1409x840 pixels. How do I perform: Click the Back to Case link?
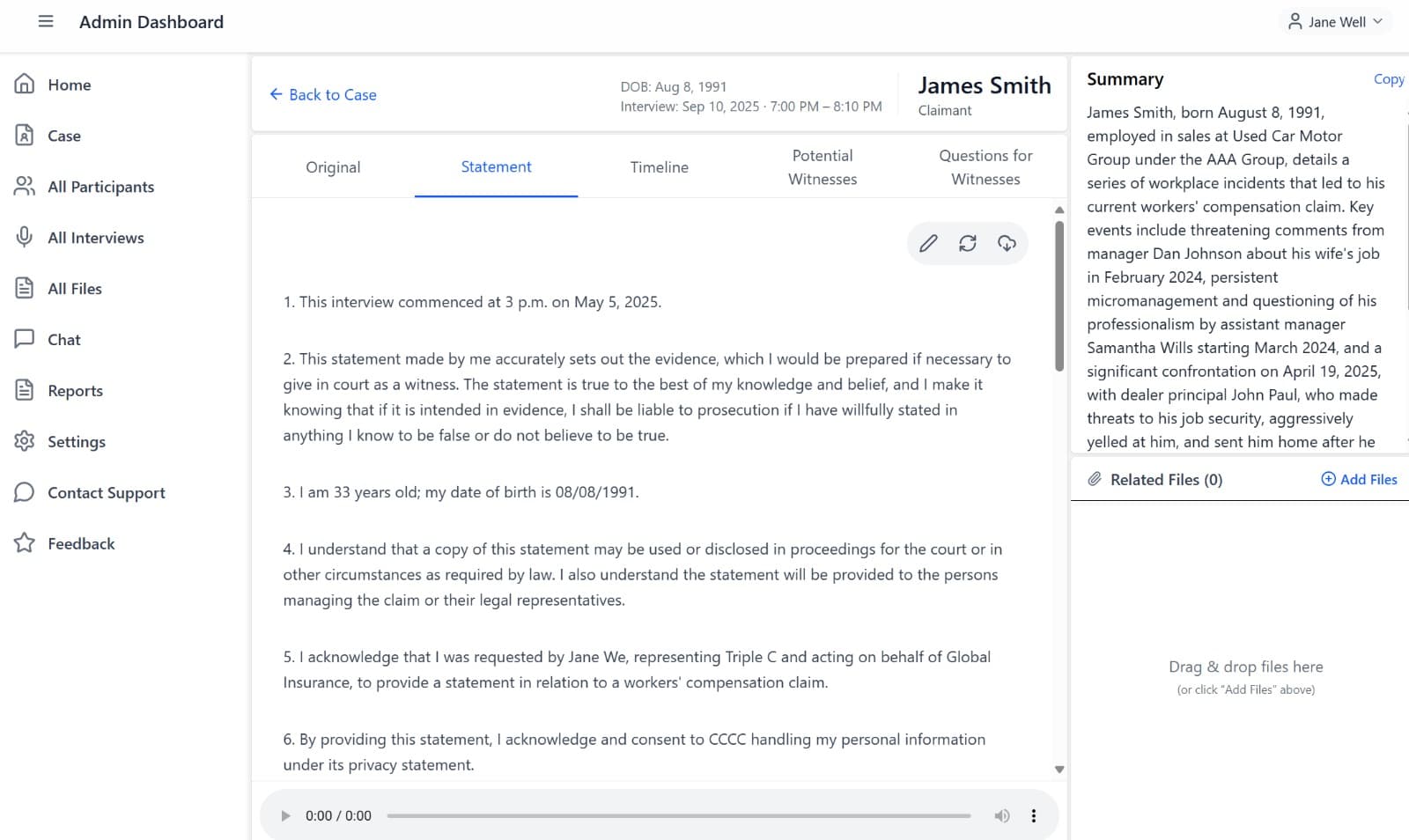322,94
